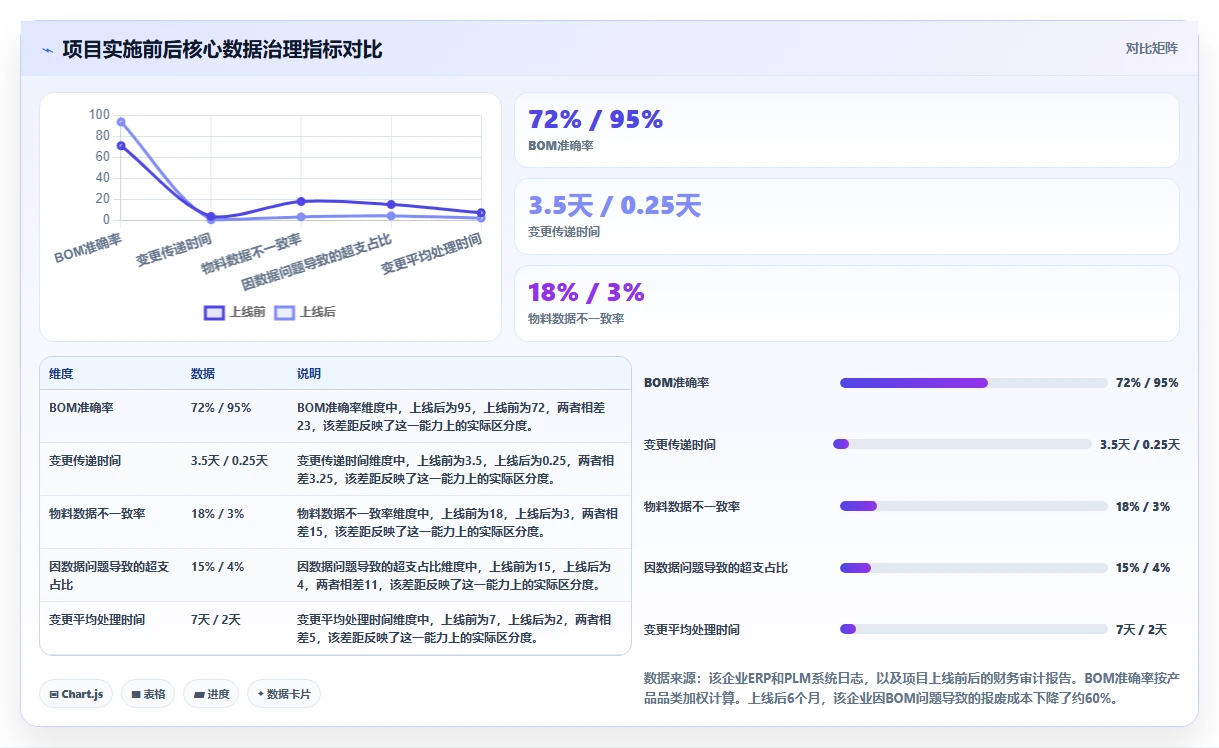Click the 因数据问题导致的超支占比 progress bar
The width and height of the screenshot is (1219, 748).
pyautogui.click(x=973, y=568)
